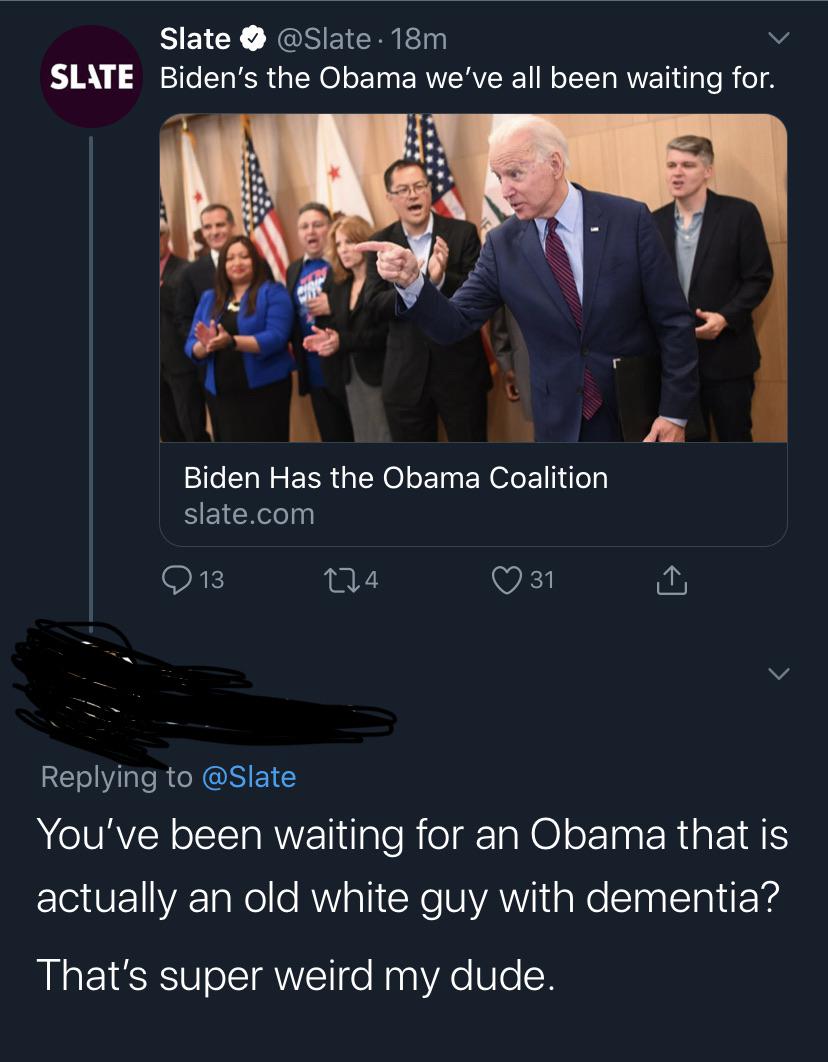
Task: Click the 18m timestamp
Action: pos(421,40)
